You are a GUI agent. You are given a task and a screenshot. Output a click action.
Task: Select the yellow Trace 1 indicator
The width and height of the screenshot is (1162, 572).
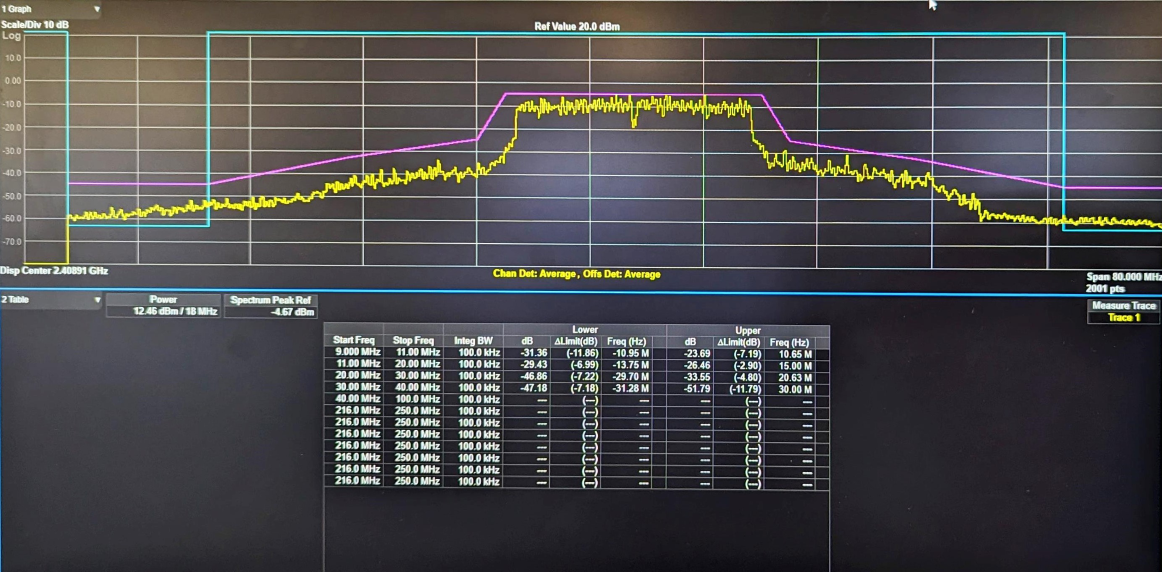[1123, 317]
